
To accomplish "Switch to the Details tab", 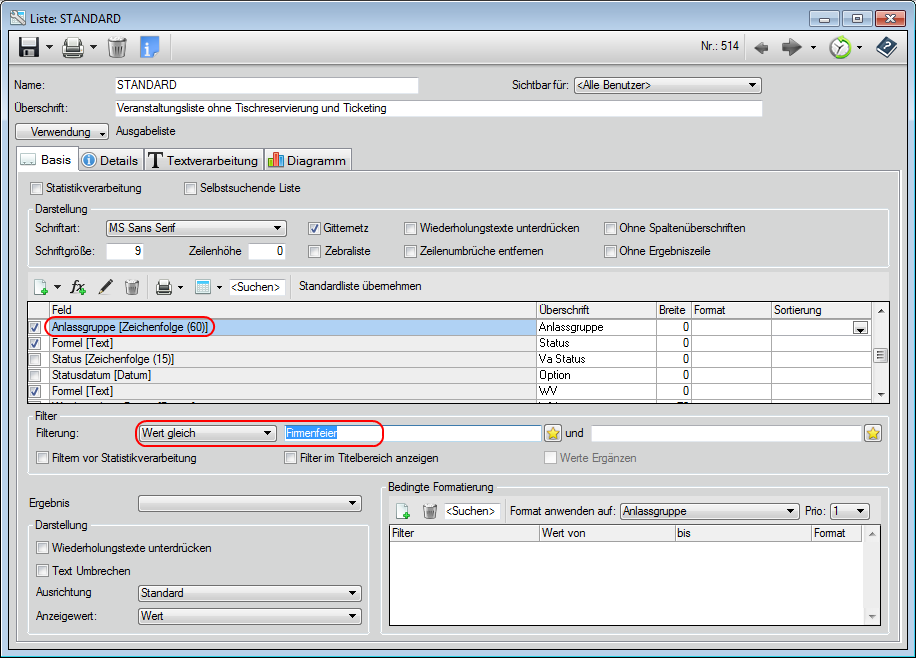I will tap(110, 160).
